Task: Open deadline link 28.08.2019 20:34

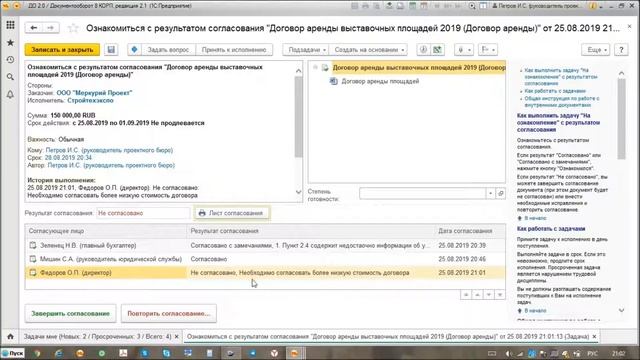Action: pos(68,158)
